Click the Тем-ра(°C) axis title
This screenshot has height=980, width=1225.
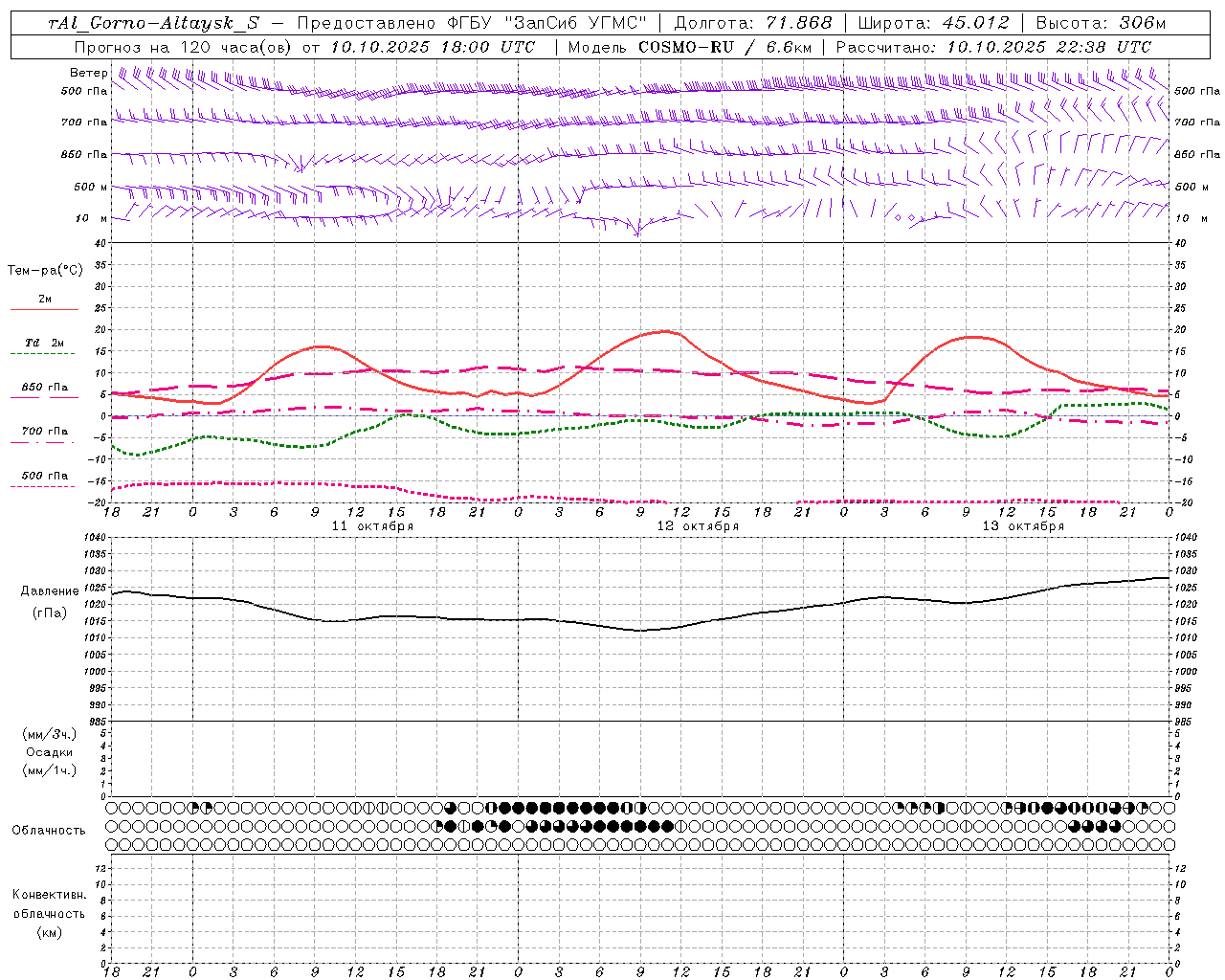pos(45,271)
